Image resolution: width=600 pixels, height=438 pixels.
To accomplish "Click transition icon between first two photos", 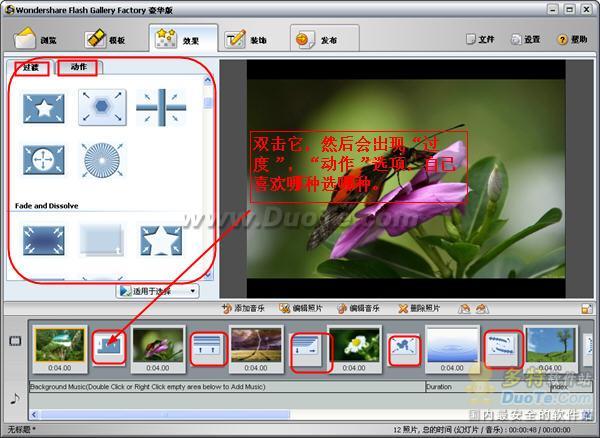I will [110, 347].
